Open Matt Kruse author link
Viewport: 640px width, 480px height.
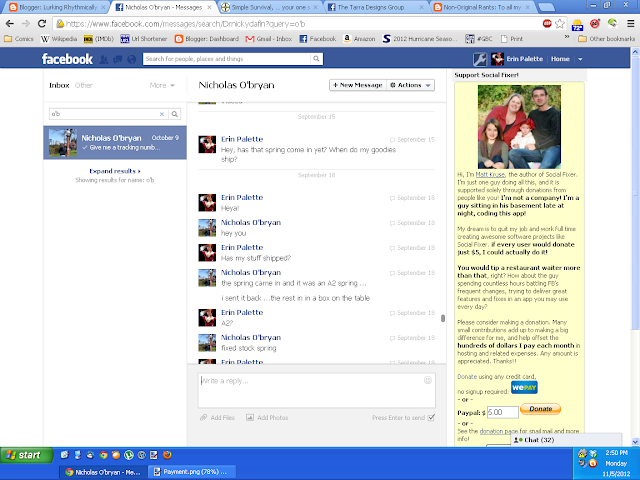pyautogui.click(x=490, y=175)
